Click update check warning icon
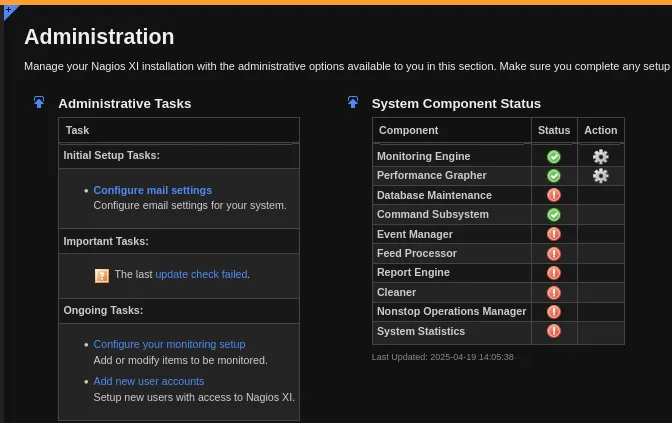 102,275
